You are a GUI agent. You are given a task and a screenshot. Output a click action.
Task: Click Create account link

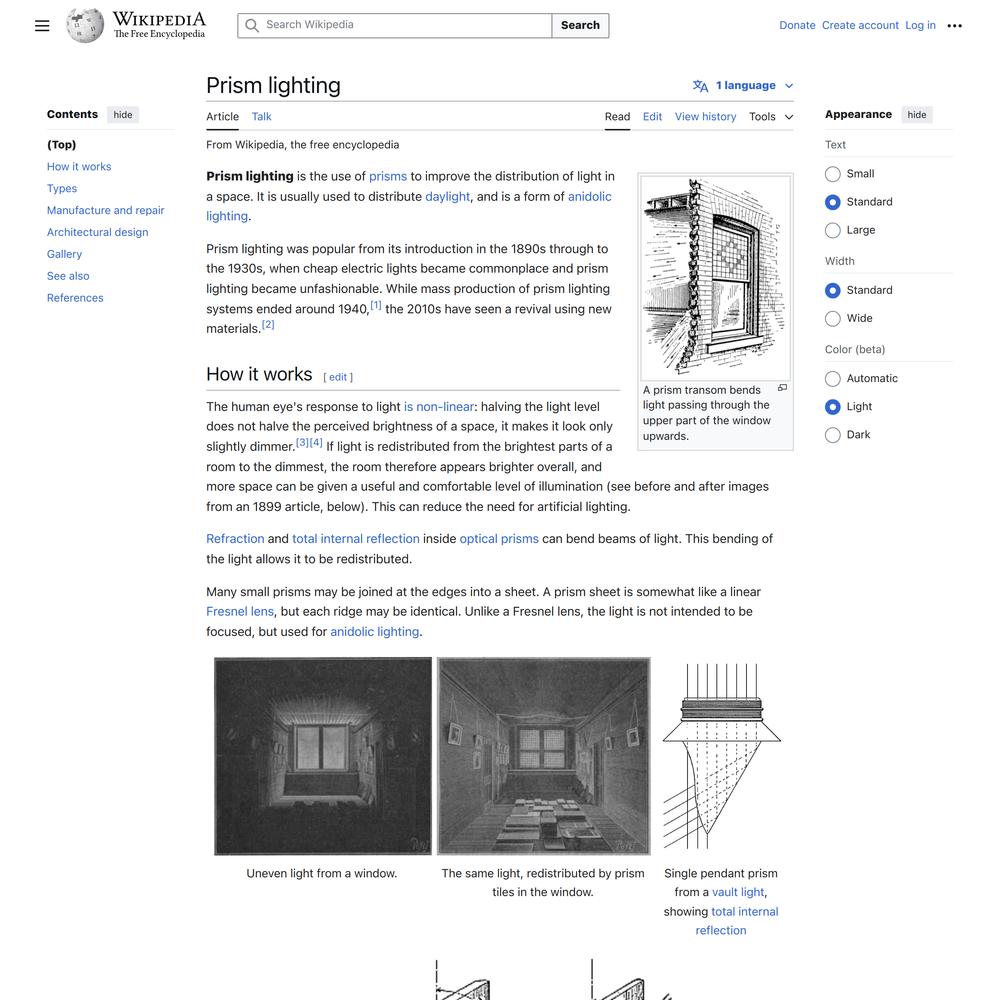[860, 26]
